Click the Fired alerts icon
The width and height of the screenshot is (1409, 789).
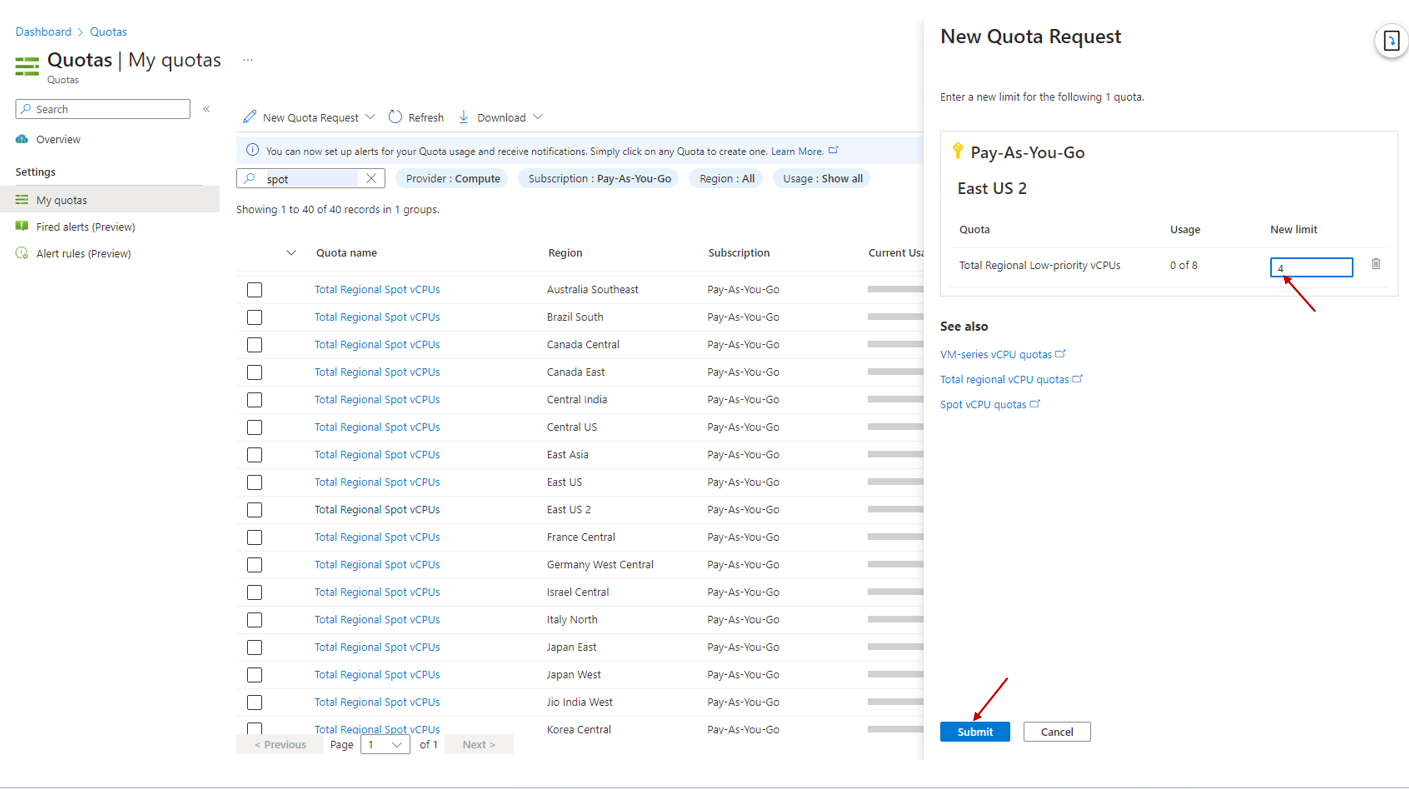tap(22, 227)
